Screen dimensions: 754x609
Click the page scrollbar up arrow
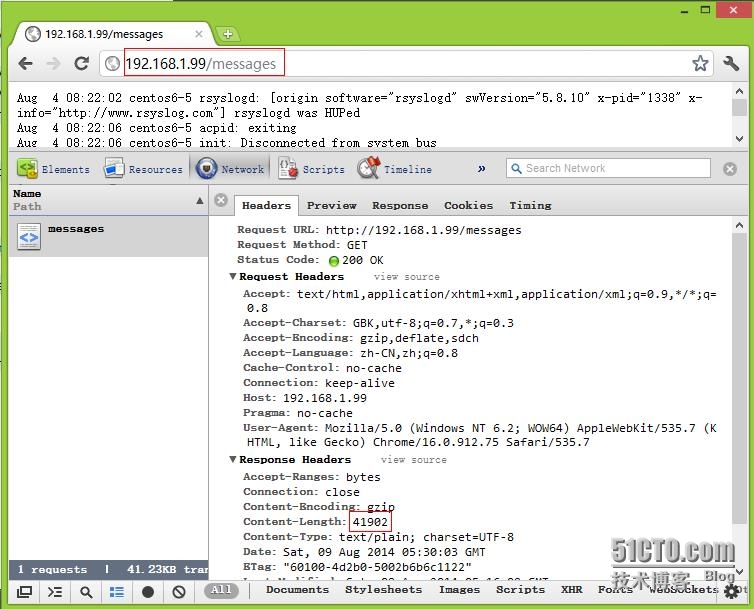click(740, 91)
